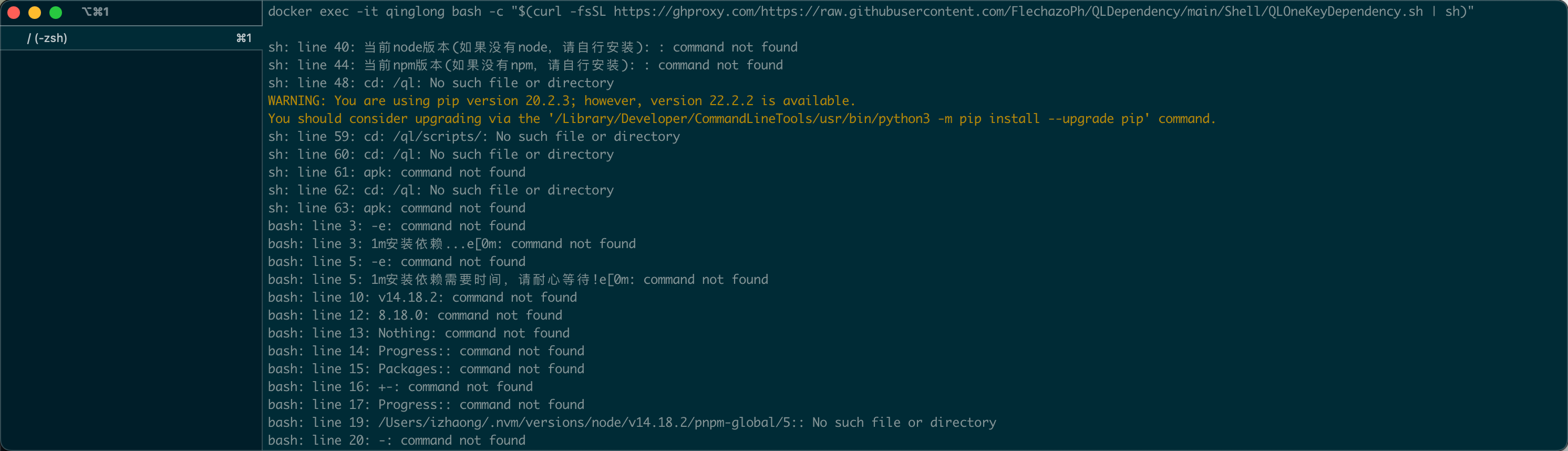Click the ⌥⌘1 window title label
The height and width of the screenshot is (451, 1568).
[x=96, y=12]
